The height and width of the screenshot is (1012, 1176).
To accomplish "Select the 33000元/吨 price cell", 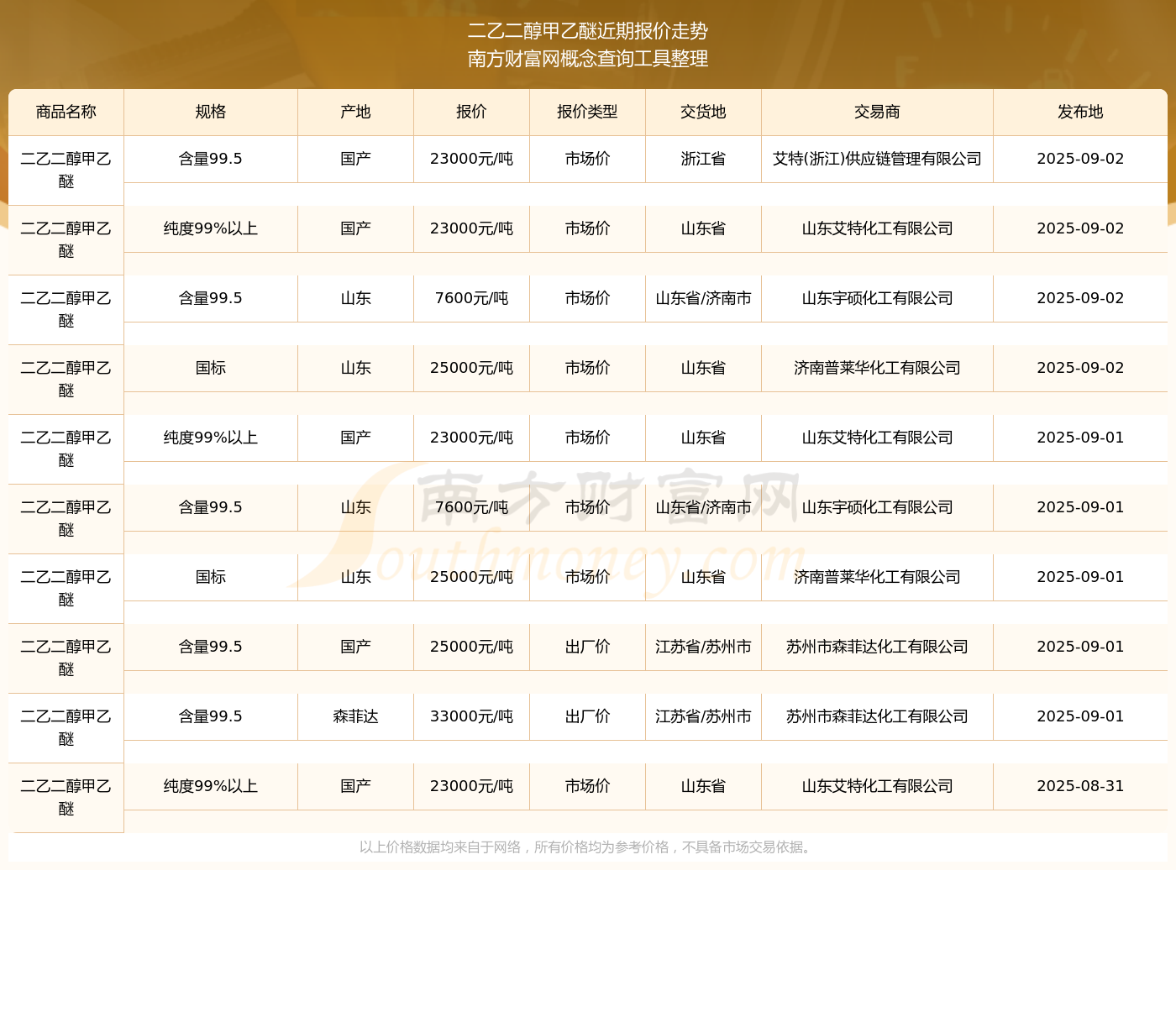I will 471,716.
